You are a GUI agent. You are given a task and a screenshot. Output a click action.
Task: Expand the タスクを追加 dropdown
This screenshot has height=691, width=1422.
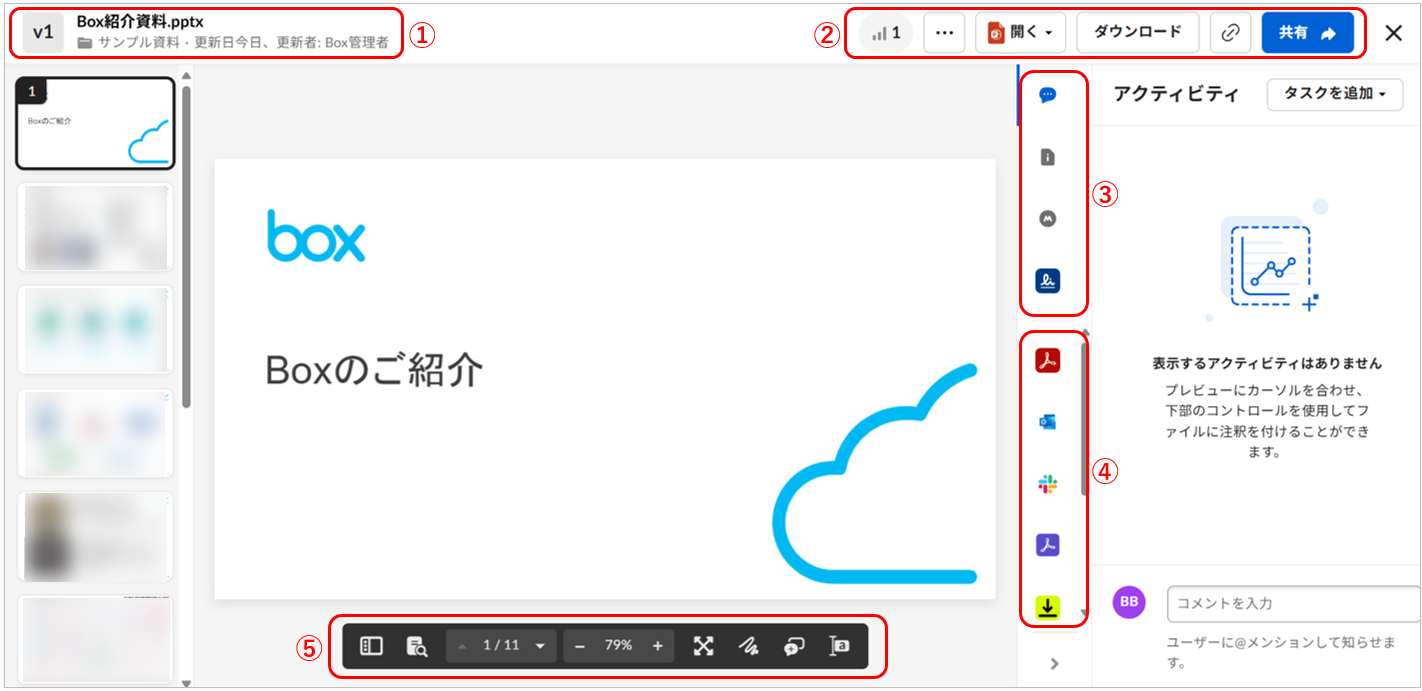(1334, 94)
